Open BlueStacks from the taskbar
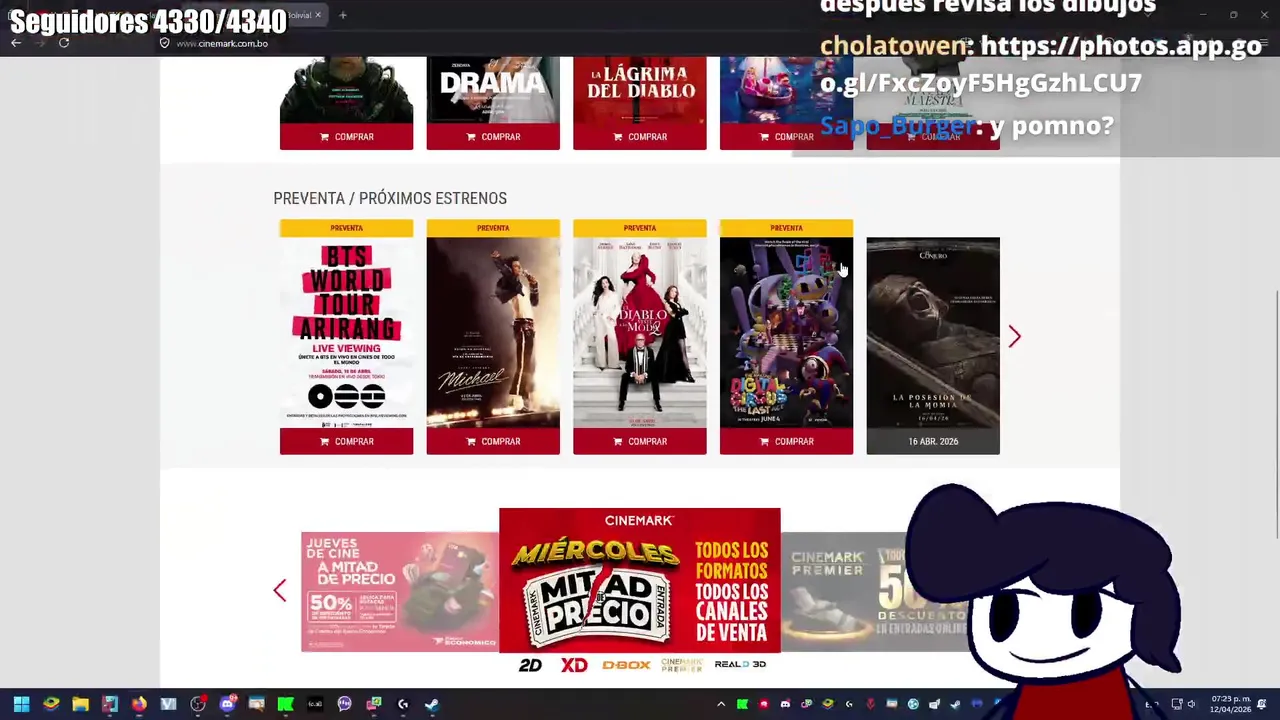The height and width of the screenshot is (720, 1280). click(x=51, y=704)
